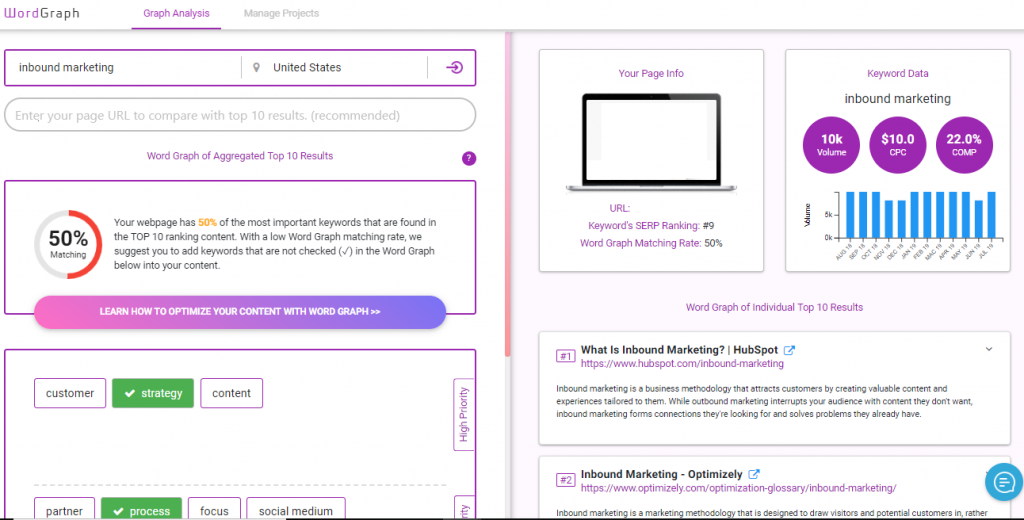
Task: Click Word Graph Matching Rate 50% text
Action: click(x=650, y=243)
